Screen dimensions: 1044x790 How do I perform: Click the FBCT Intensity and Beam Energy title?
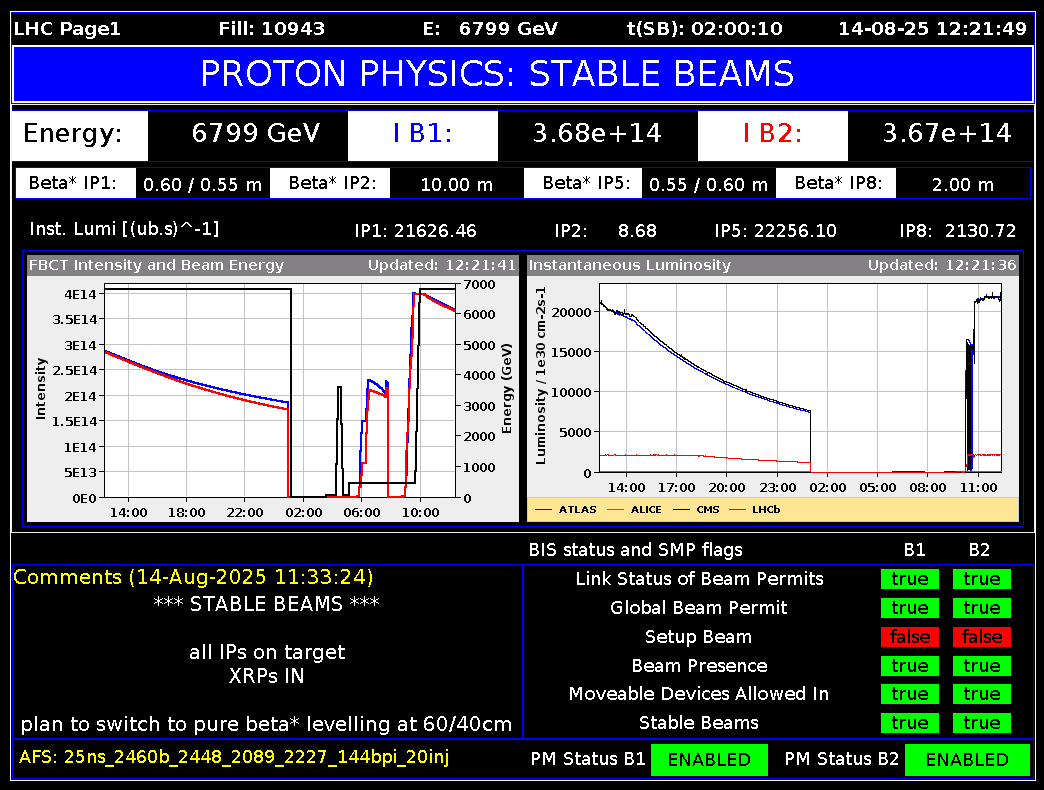[x=156, y=265]
